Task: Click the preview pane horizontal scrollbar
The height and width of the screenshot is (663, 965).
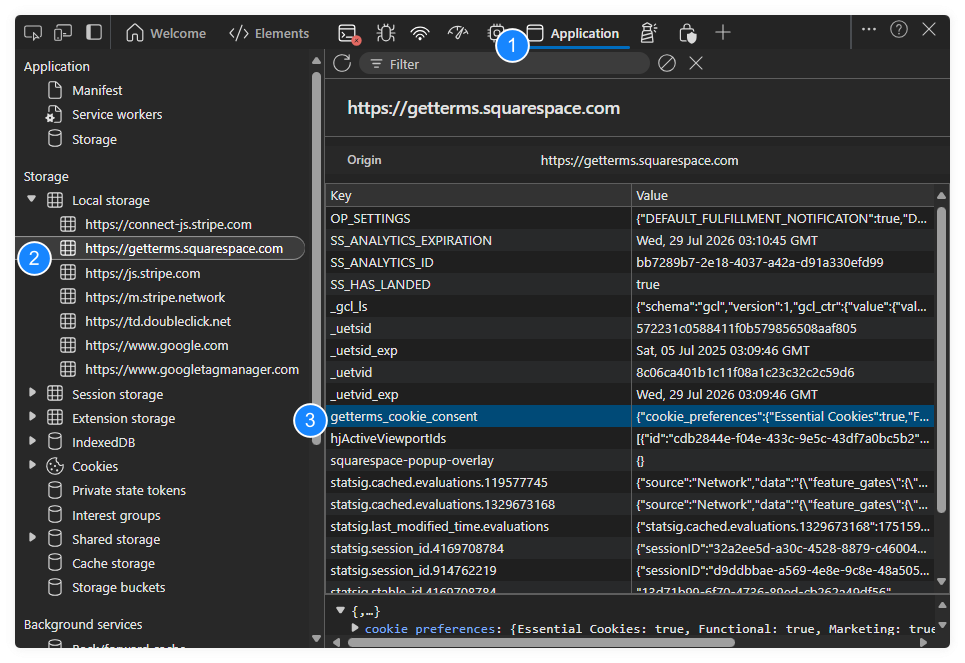Action: pos(542,642)
